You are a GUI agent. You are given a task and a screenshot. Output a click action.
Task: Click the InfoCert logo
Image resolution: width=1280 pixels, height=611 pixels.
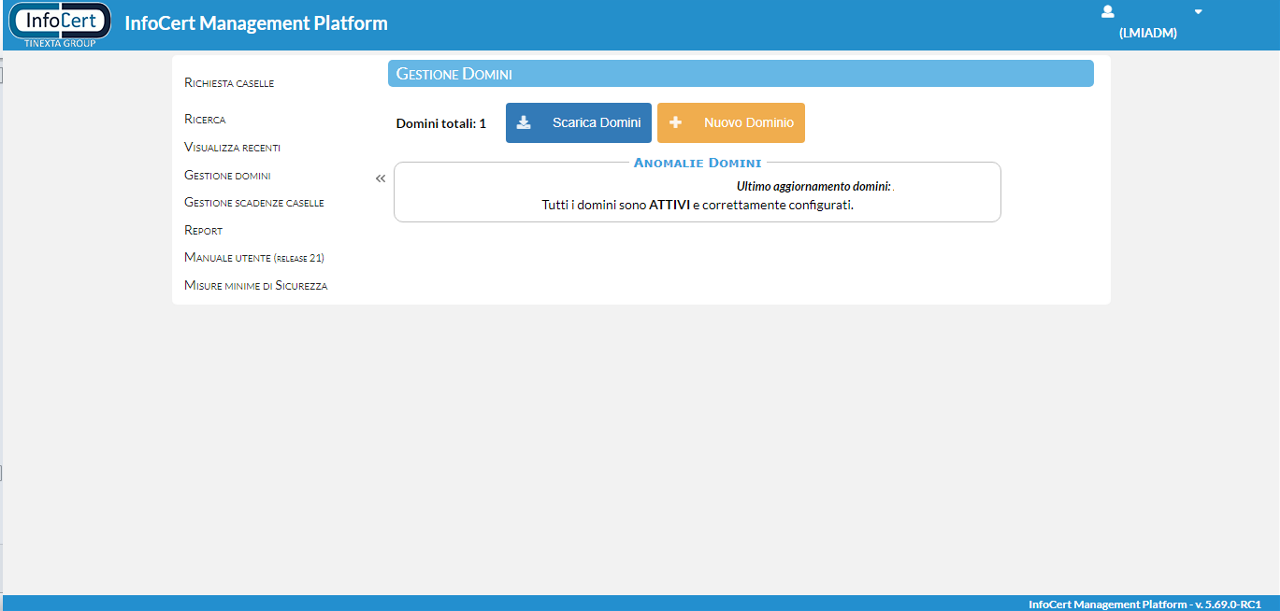[59, 23]
